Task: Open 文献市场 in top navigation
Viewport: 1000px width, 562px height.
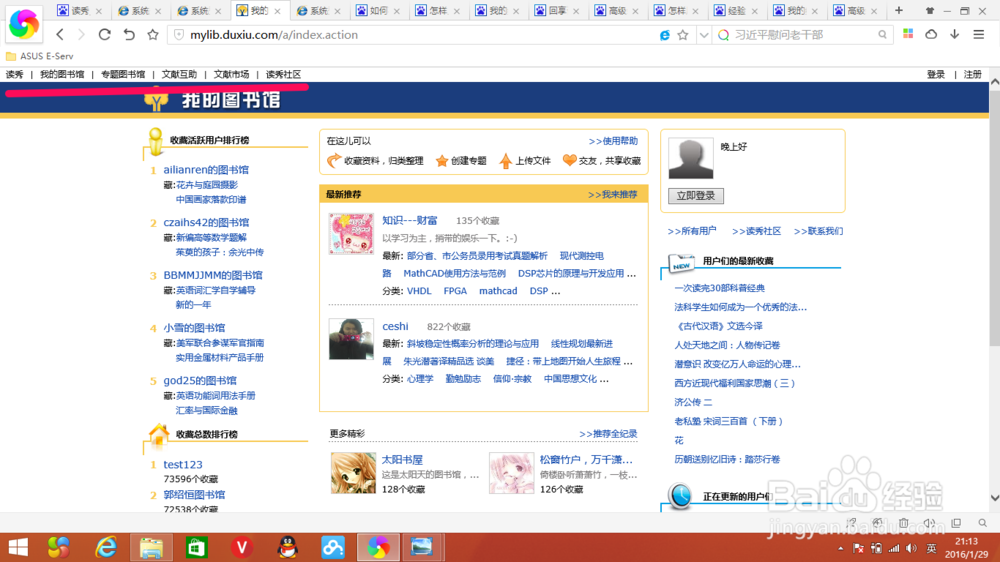Action: 232,75
